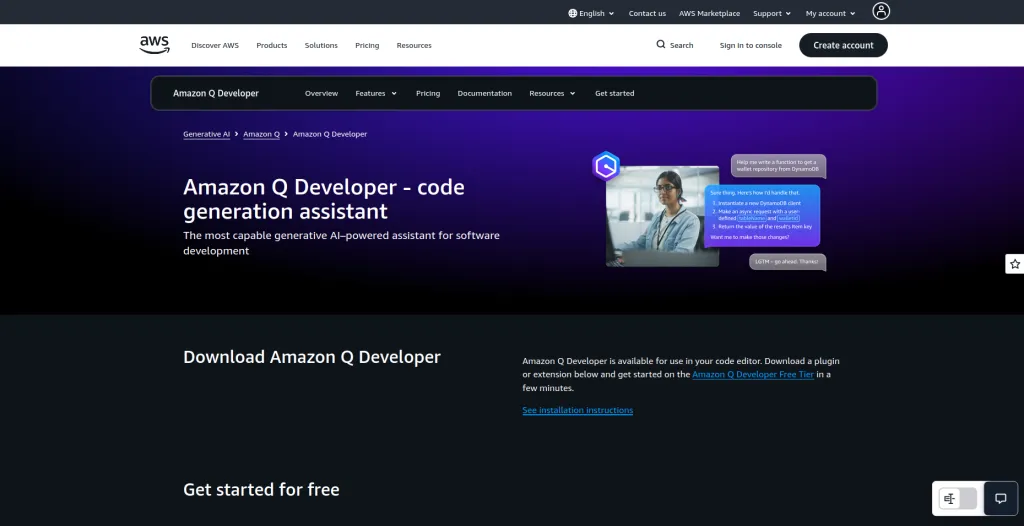Open the user profile icon

[881, 11]
